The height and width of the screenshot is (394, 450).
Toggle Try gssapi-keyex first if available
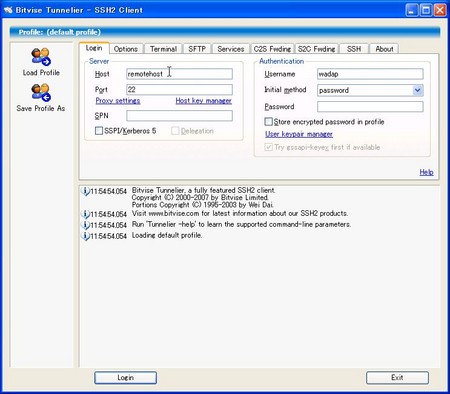[269, 147]
